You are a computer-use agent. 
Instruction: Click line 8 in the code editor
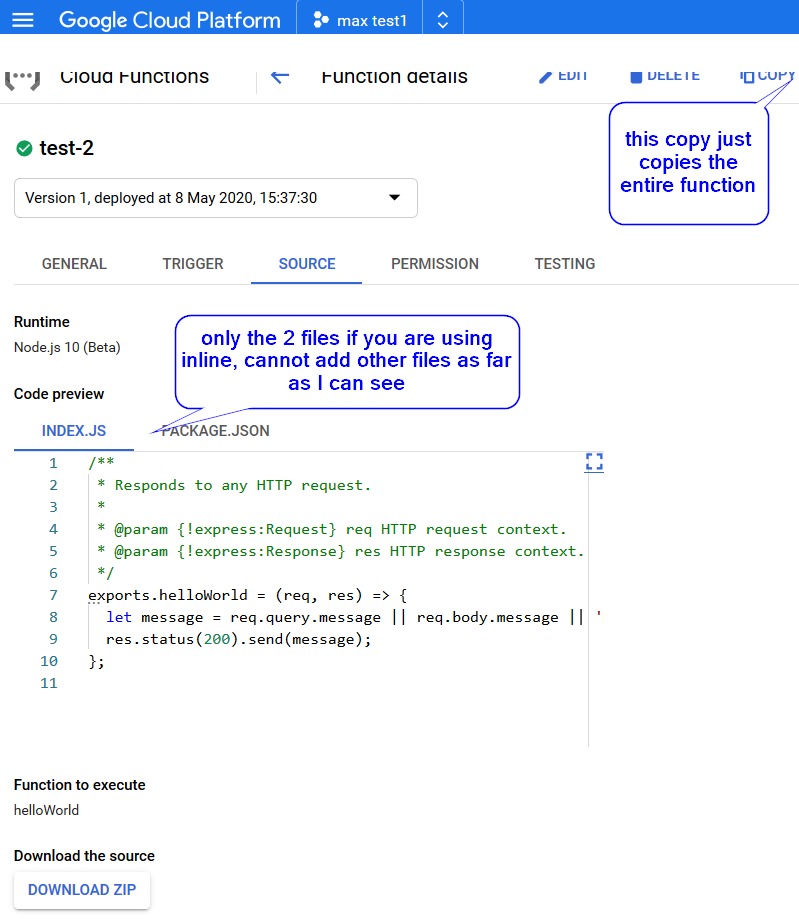340,617
